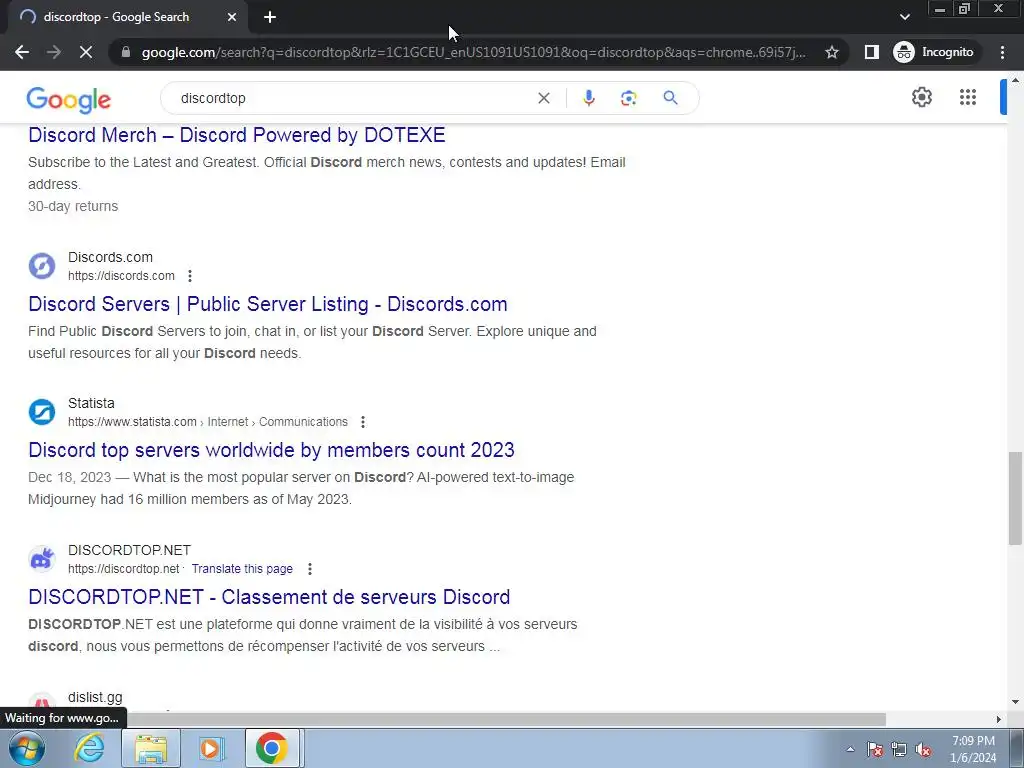
Task: Select the discordtop - Google Search tab
Action: [x=127, y=17]
